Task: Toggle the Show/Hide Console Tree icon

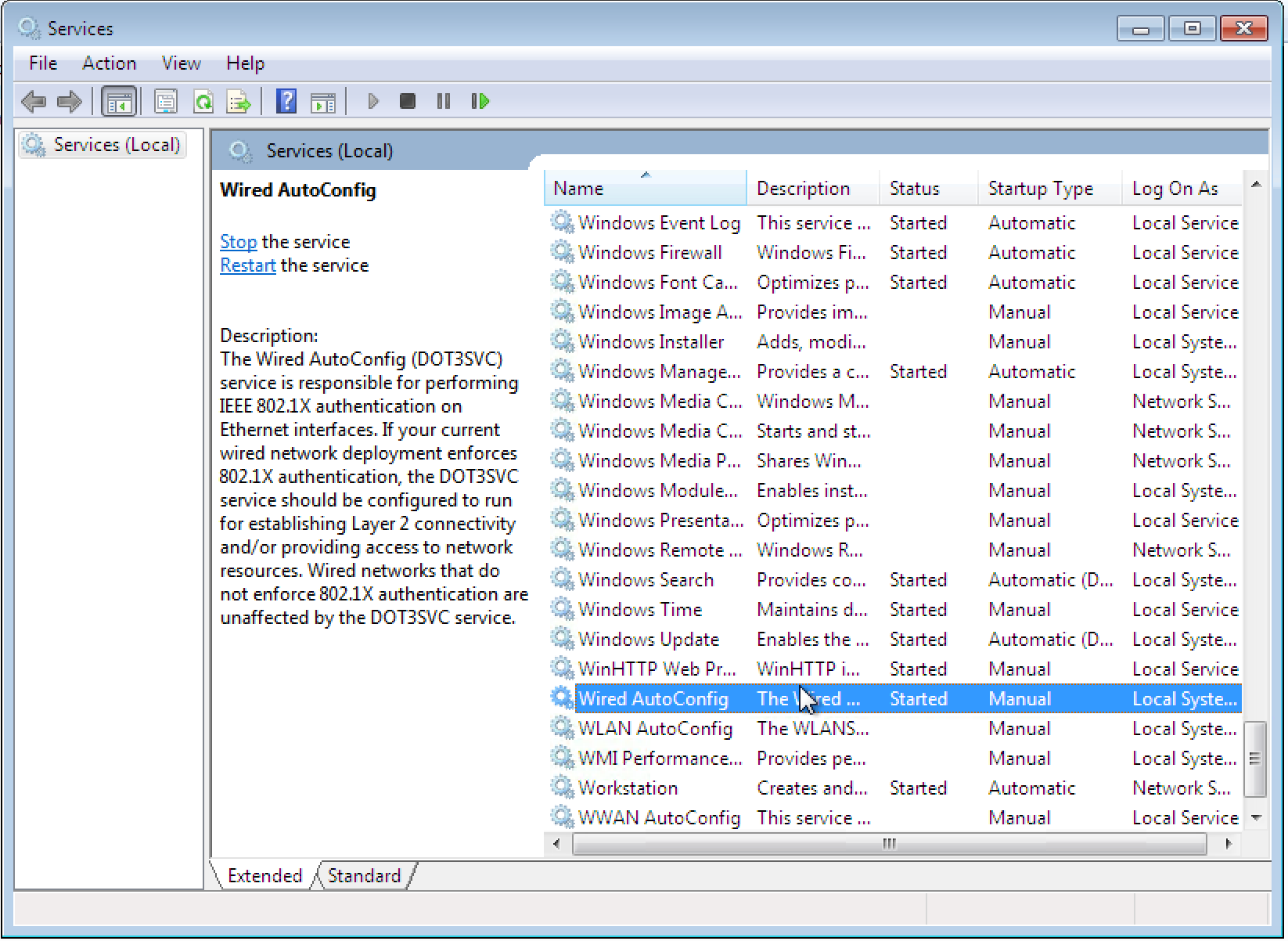Action: pyautogui.click(x=119, y=102)
